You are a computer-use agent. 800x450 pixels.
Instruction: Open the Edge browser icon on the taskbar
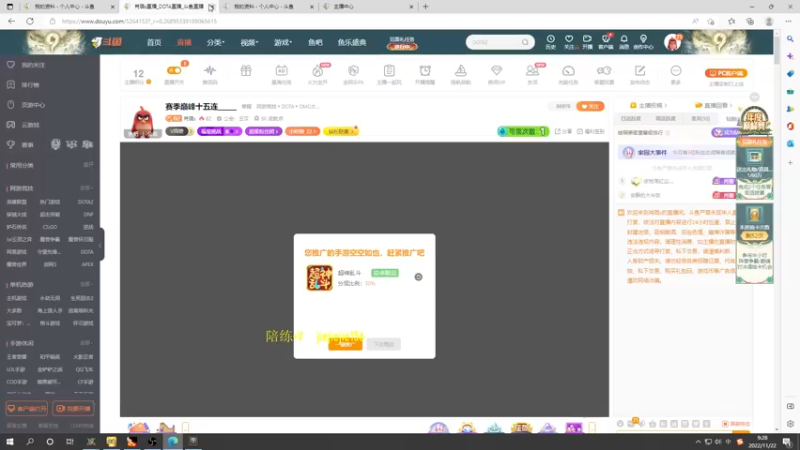point(172,441)
